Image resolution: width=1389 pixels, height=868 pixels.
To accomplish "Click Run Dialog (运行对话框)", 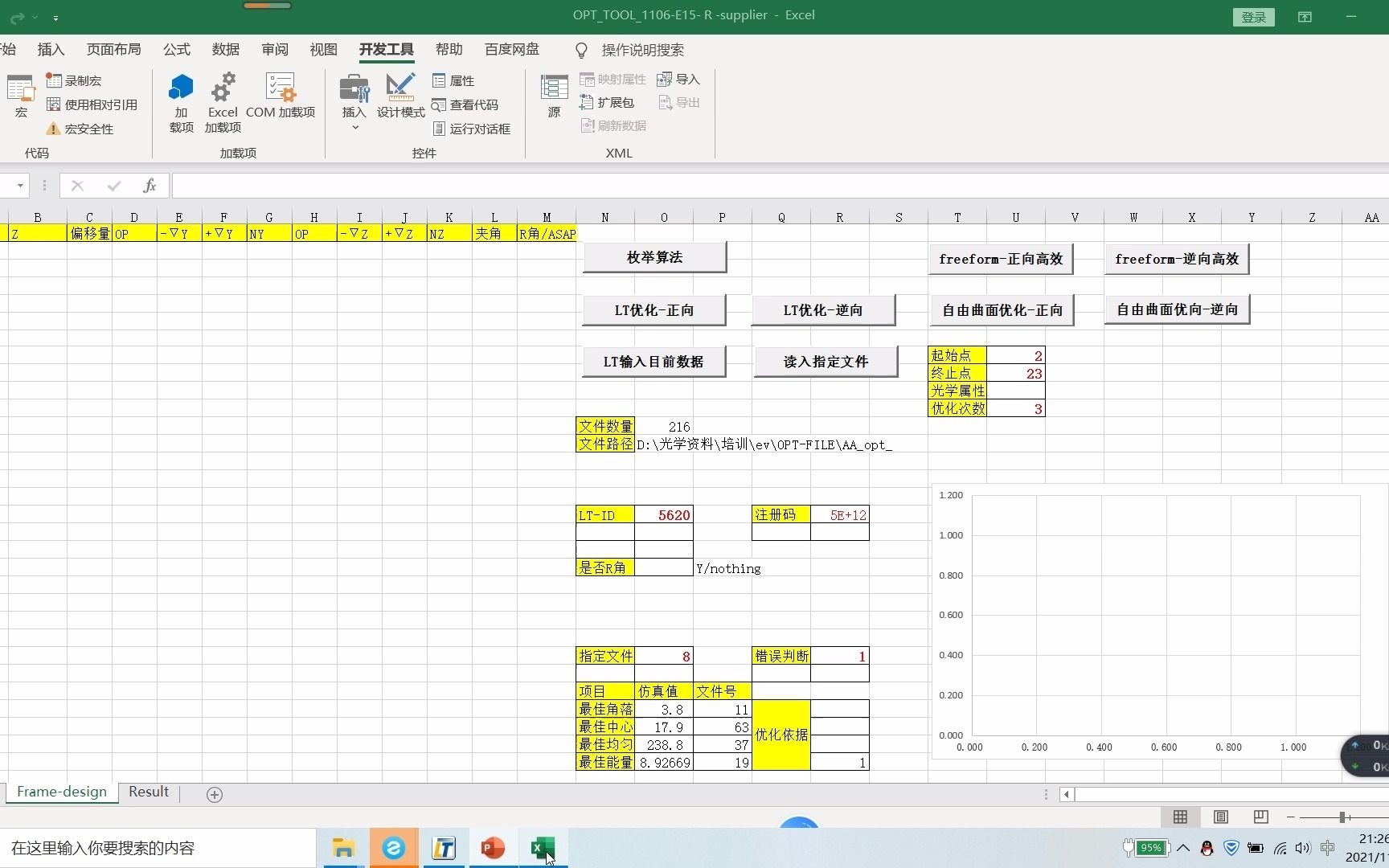I will 471,129.
